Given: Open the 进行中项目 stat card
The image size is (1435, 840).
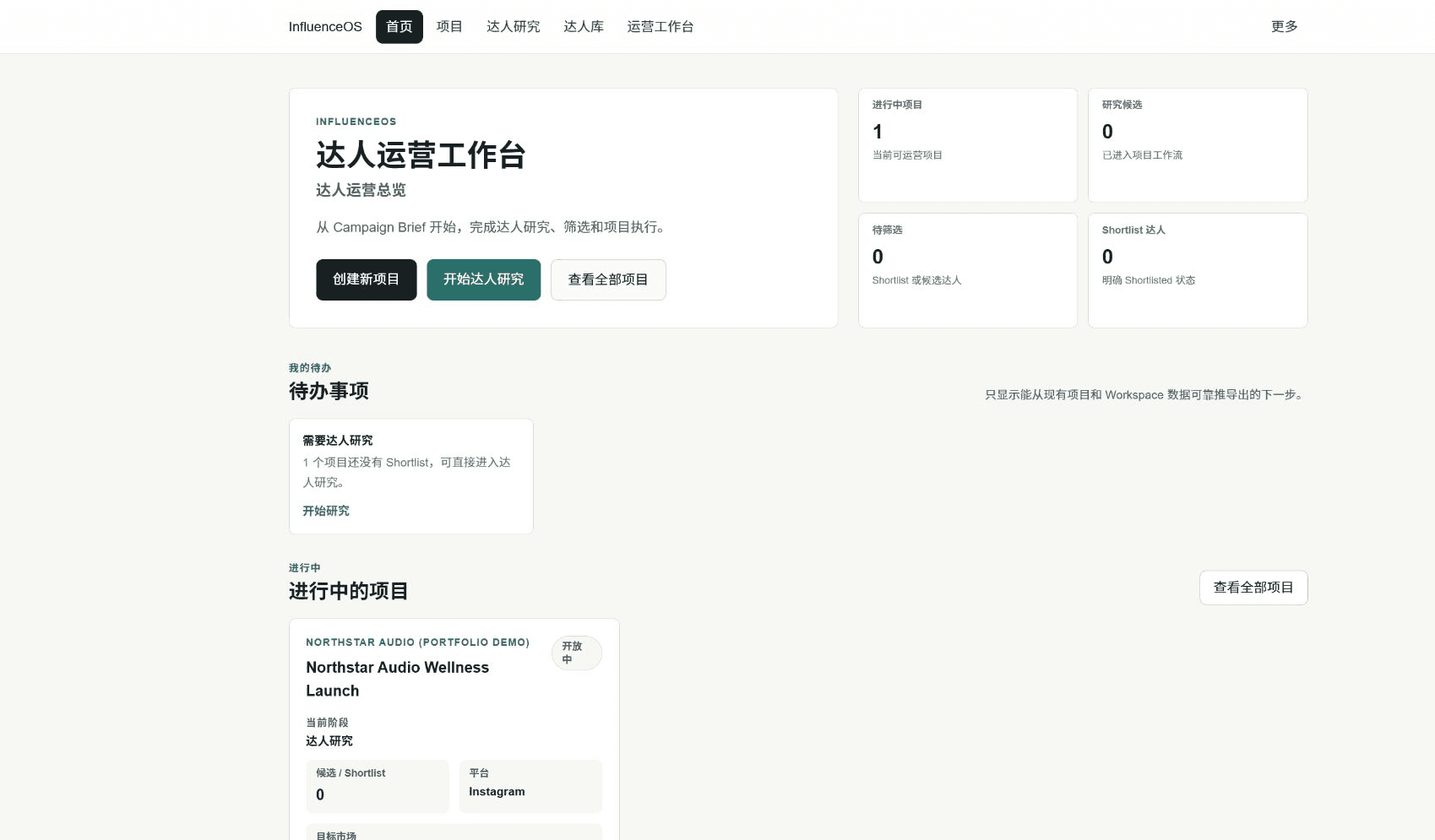Looking at the screenshot, I should pyautogui.click(x=968, y=145).
